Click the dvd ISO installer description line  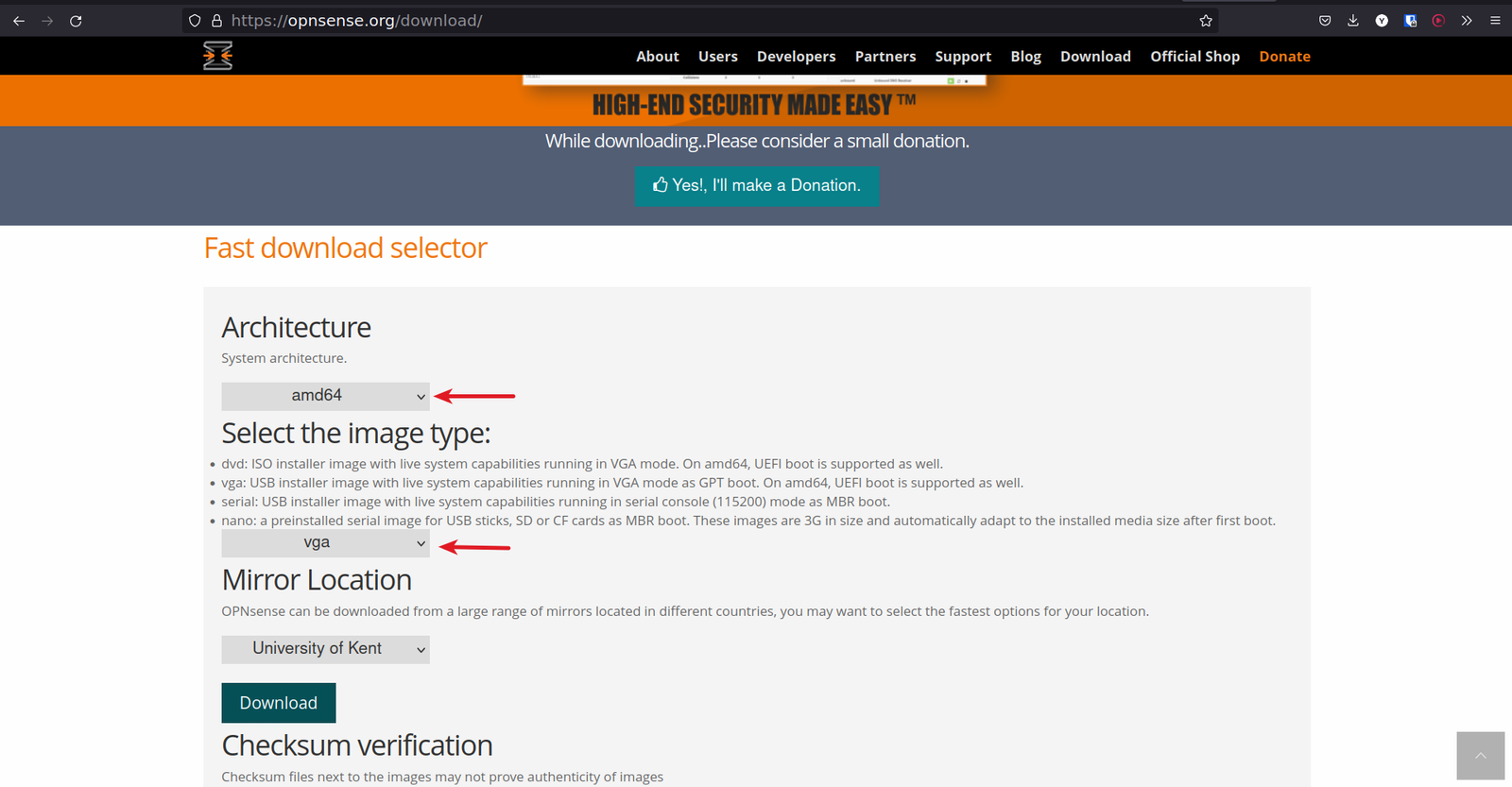click(582, 464)
